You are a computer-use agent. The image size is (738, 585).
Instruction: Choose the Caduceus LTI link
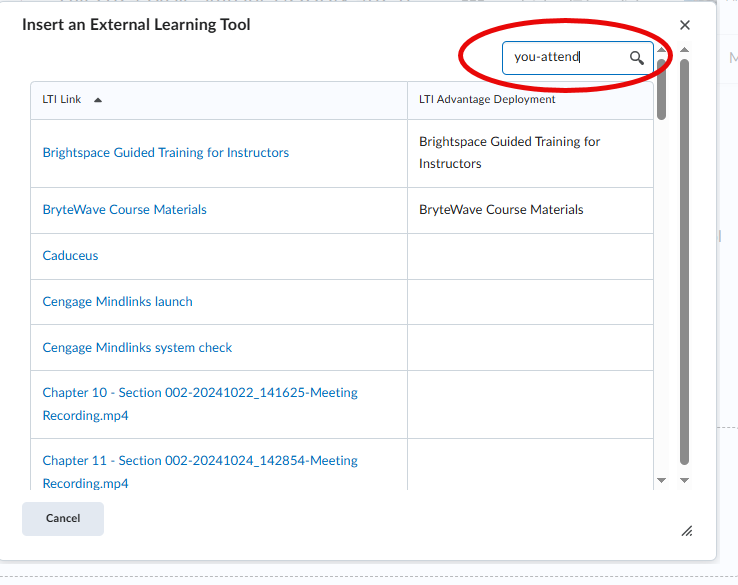coord(70,256)
